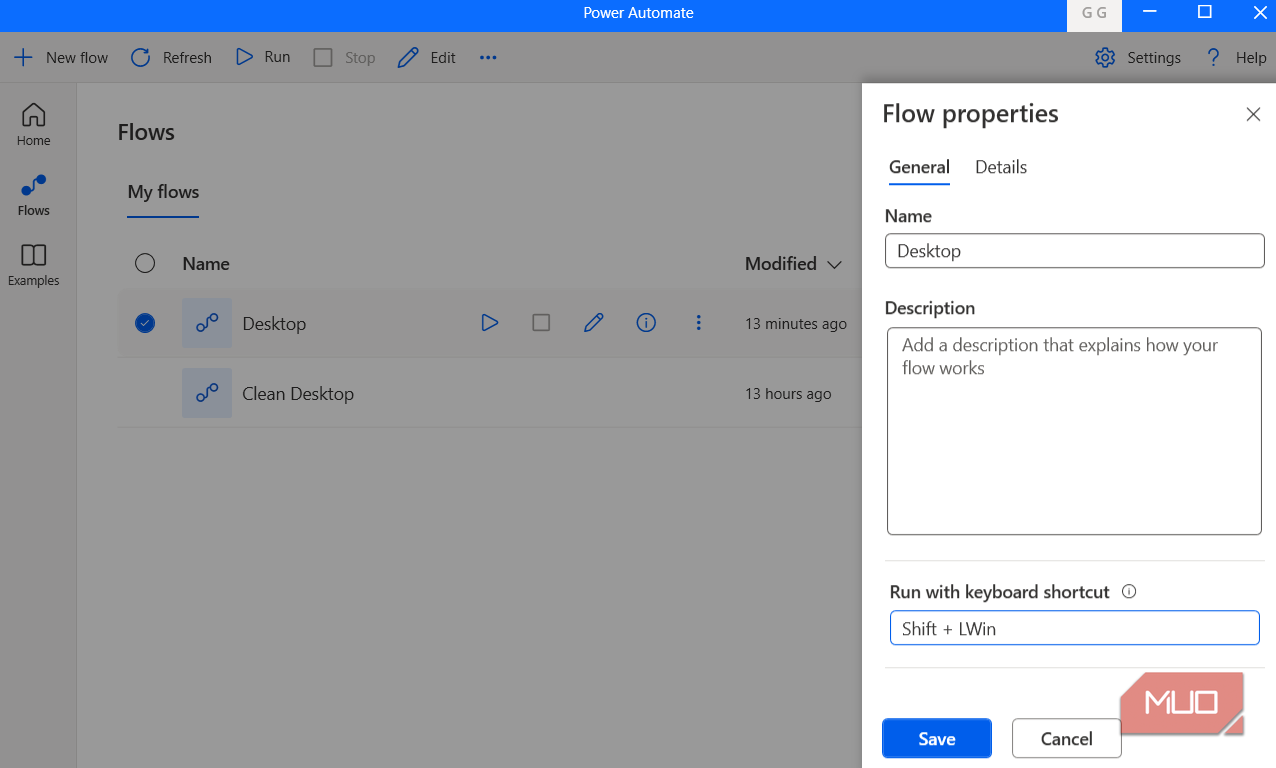Select the Desktop flow name in the list
The height and width of the screenshot is (768, 1276).
click(x=274, y=324)
